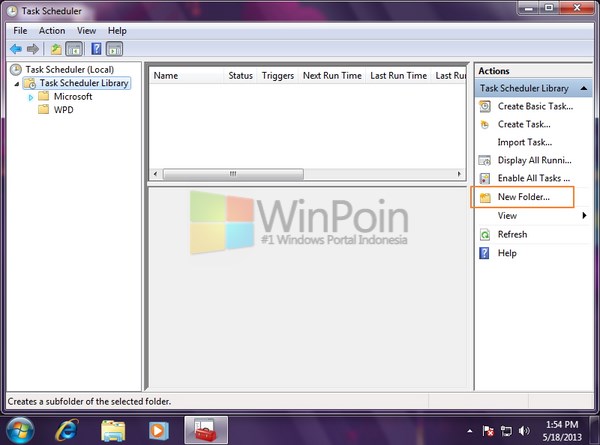
Task: Click the toolbox taskbar button
Action: click(x=206, y=430)
